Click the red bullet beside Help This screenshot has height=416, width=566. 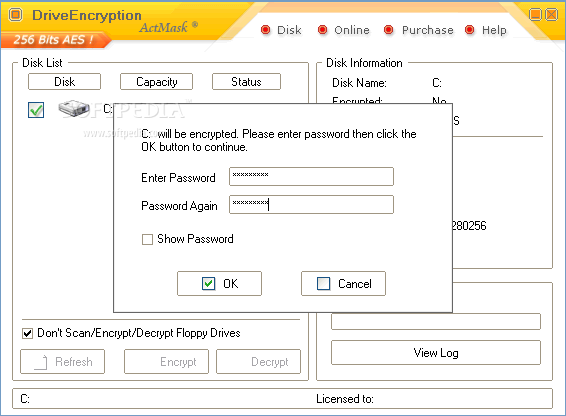(469, 30)
